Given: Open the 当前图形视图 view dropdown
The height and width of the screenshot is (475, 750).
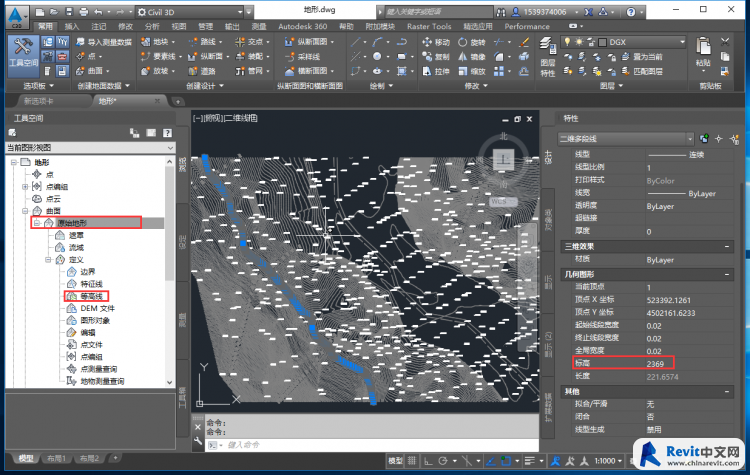Looking at the screenshot, I should [170, 148].
